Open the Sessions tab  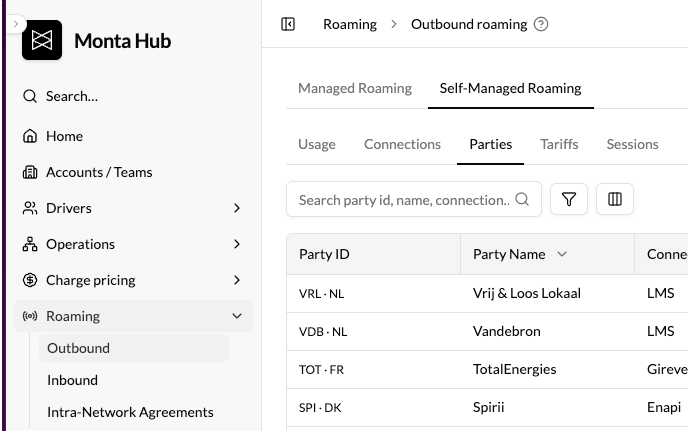[x=632, y=144]
